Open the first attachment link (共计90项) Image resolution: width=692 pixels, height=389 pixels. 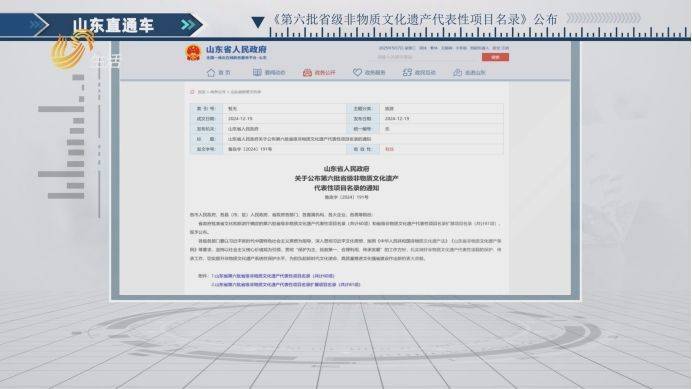273,276
